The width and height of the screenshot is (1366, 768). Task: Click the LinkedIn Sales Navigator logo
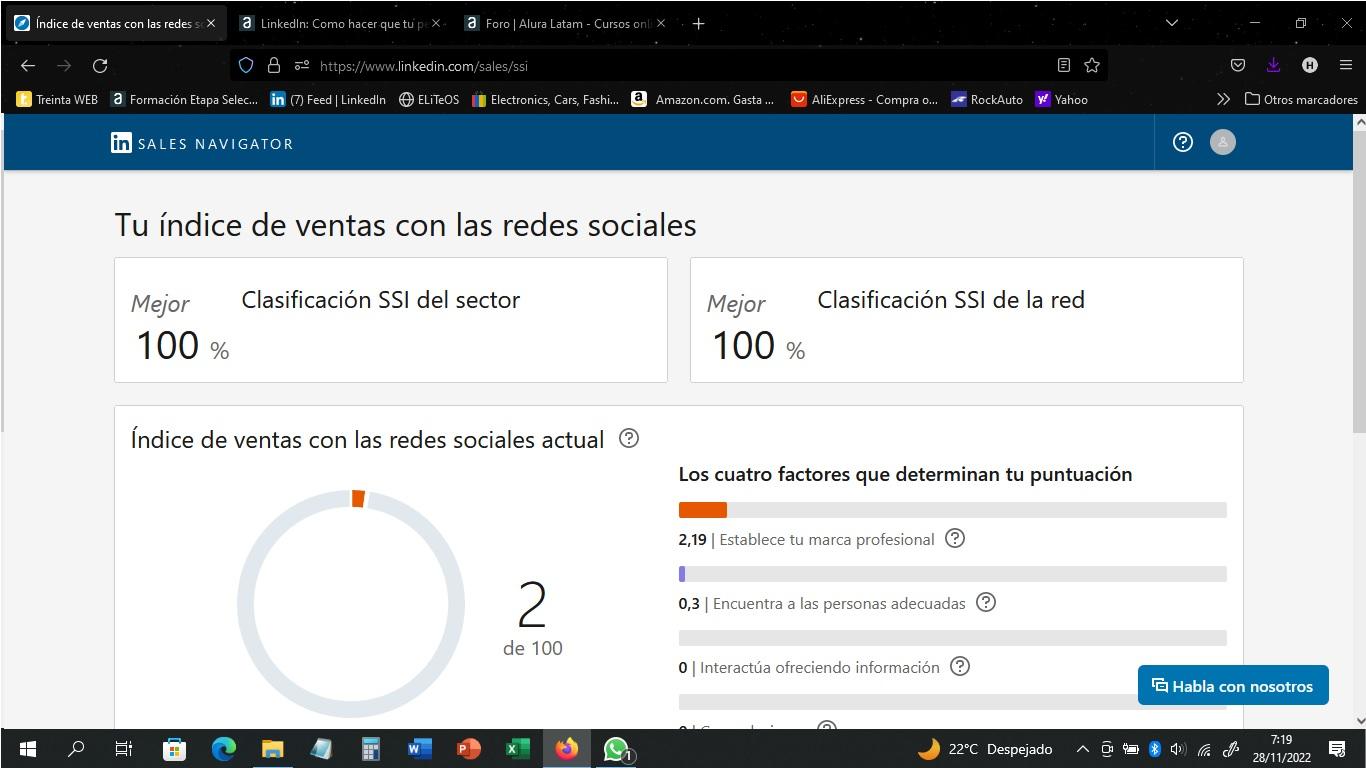(x=202, y=143)
